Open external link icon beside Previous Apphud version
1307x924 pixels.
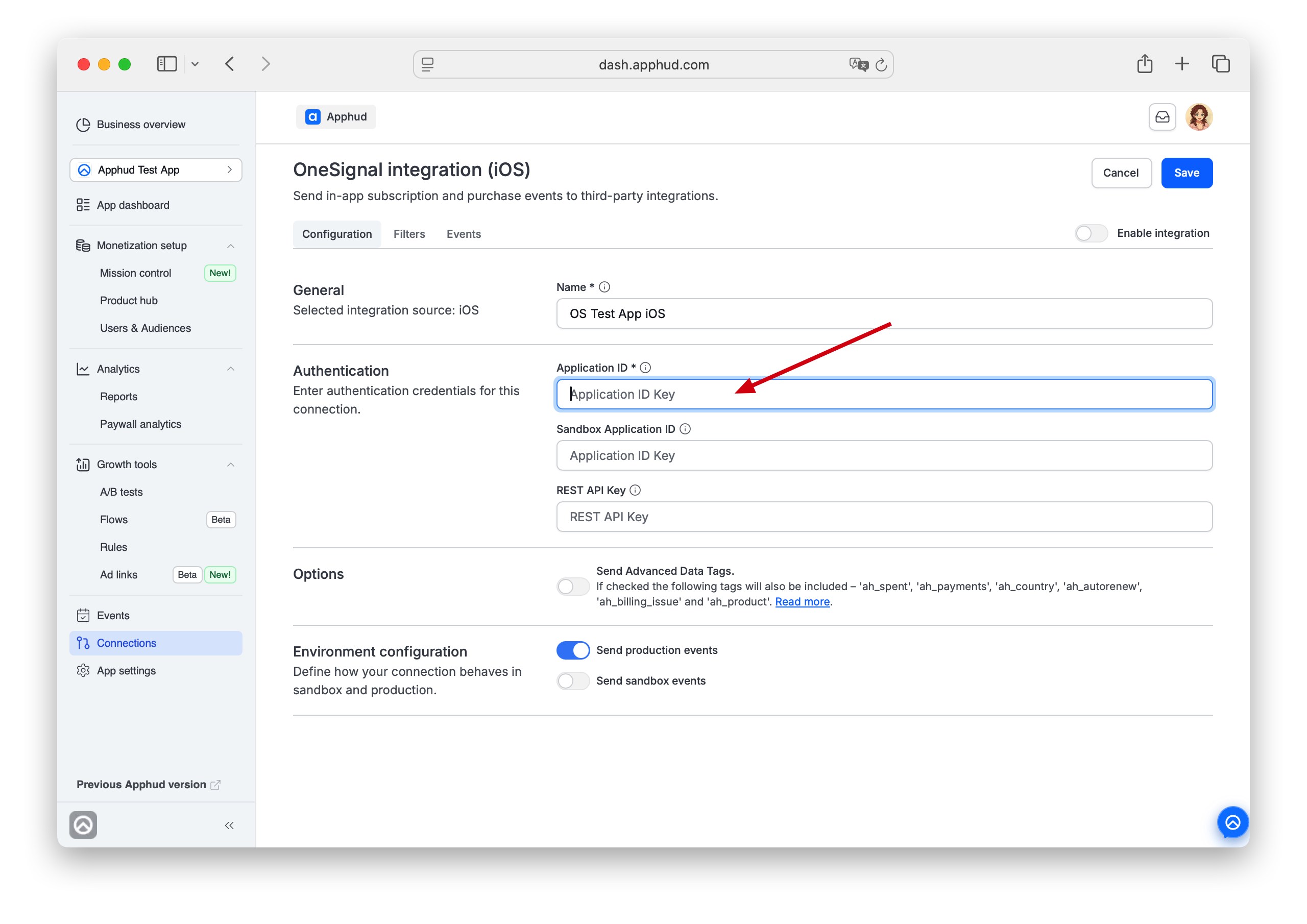click(215, 785)
